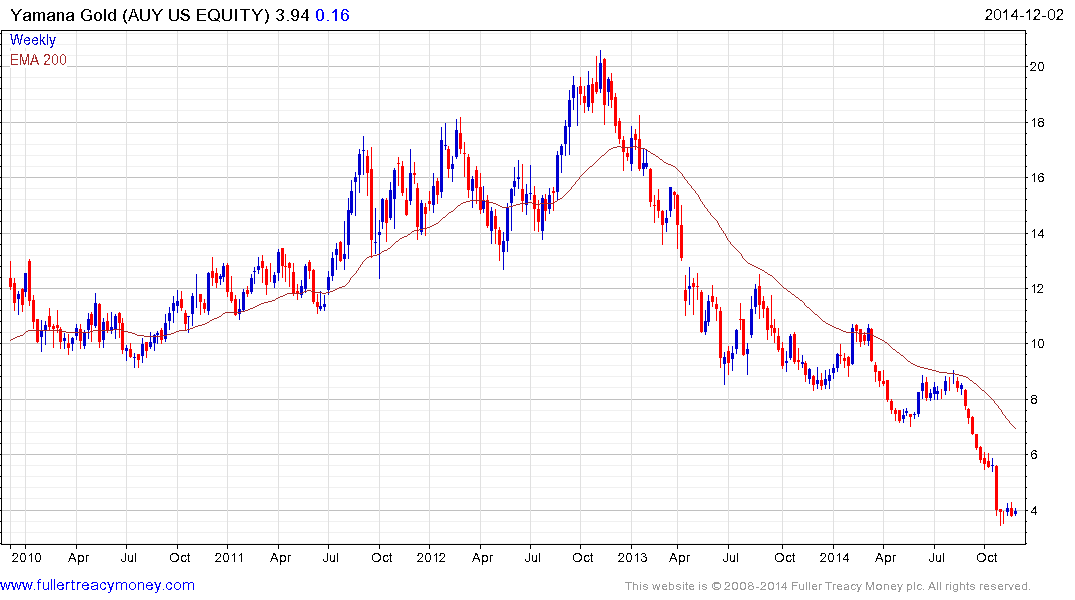Click the 14 price axis label
The width and height of the screenshot is (1075, 600).
click(x=1037, y=234)
